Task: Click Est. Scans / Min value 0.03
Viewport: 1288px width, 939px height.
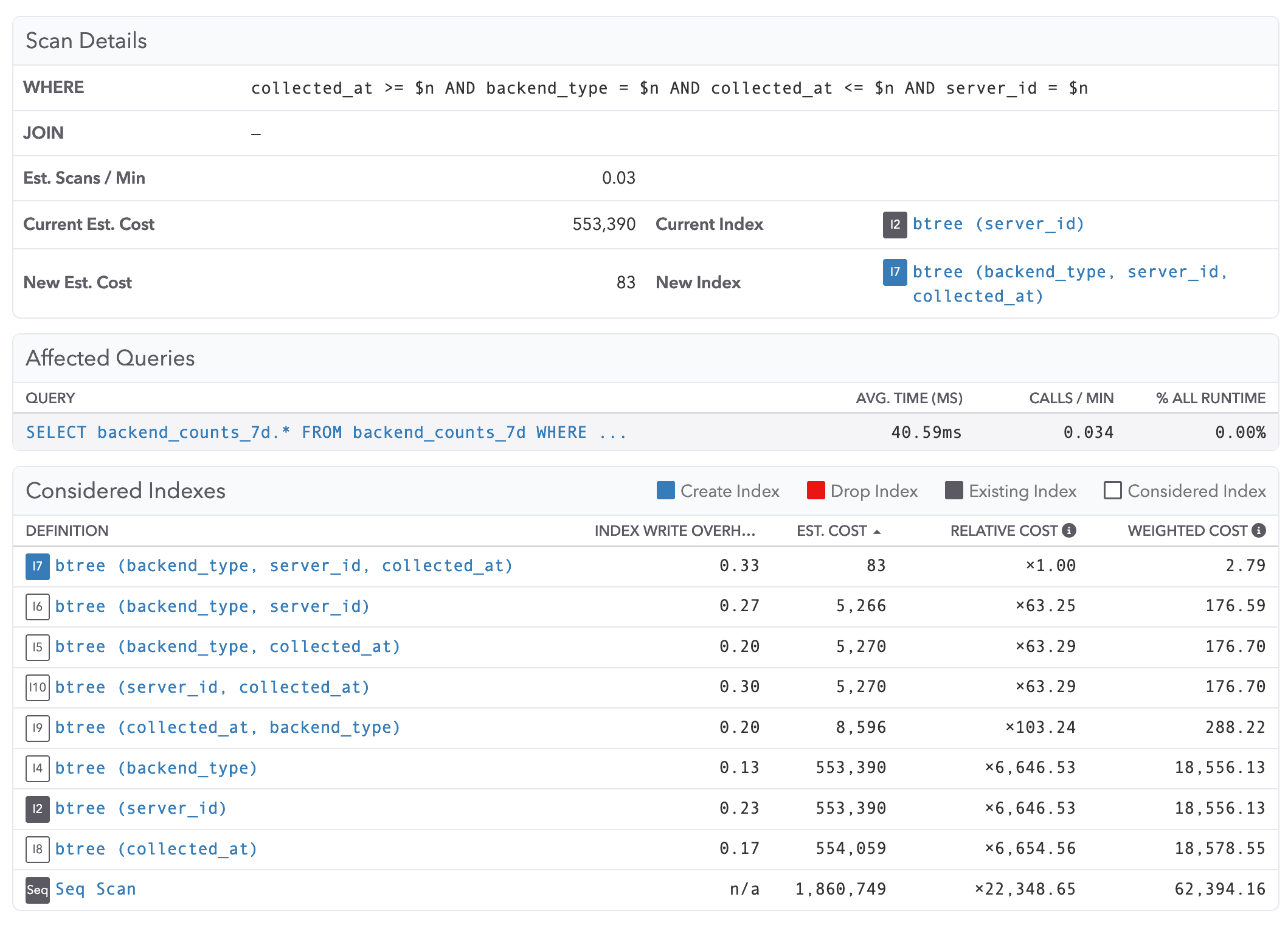Action: click(618, 178)
